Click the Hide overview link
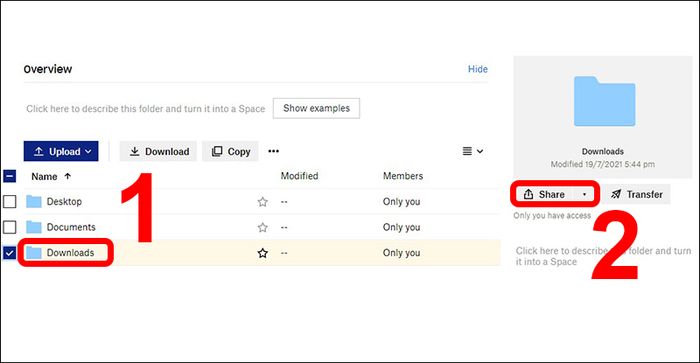 click(x=478, y=69)
